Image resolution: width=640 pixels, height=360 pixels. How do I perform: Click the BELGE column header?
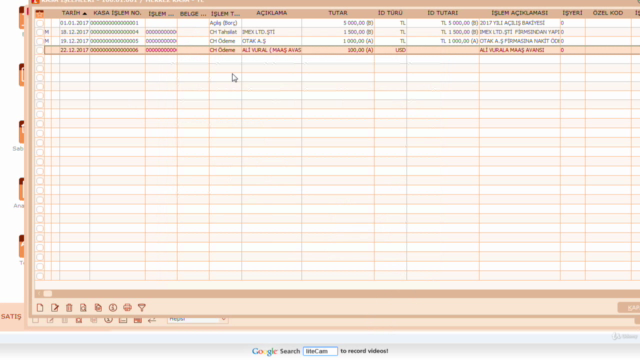pyautogui.click(x=193, y=13)
